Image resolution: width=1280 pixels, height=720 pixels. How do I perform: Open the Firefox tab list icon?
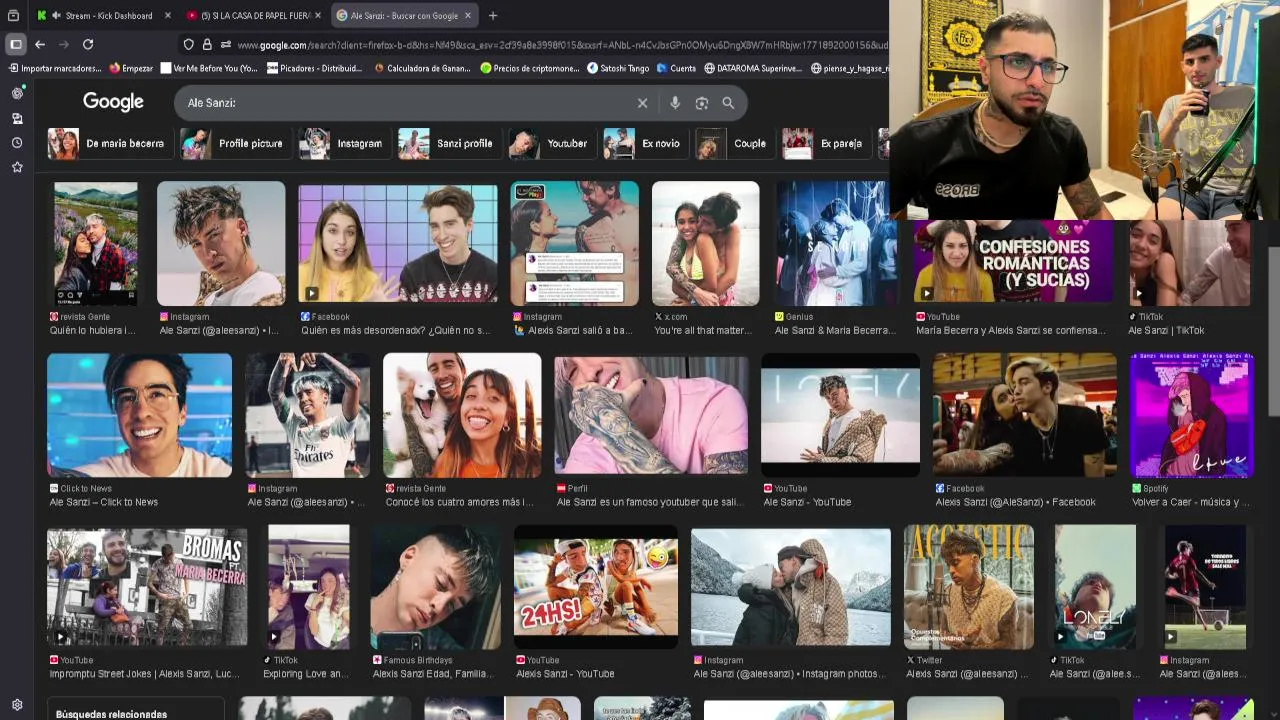[13, 15]
